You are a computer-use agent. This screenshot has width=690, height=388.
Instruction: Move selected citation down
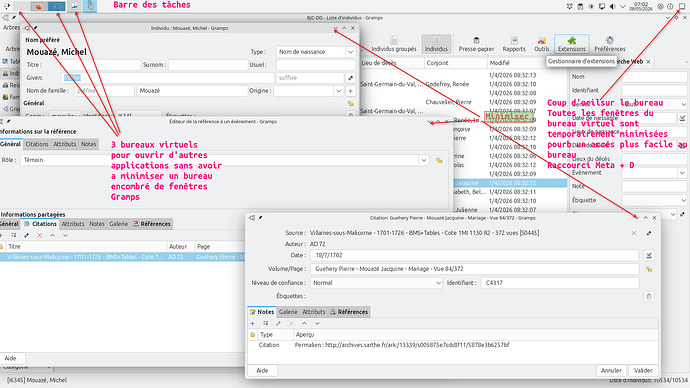point(65,236)
